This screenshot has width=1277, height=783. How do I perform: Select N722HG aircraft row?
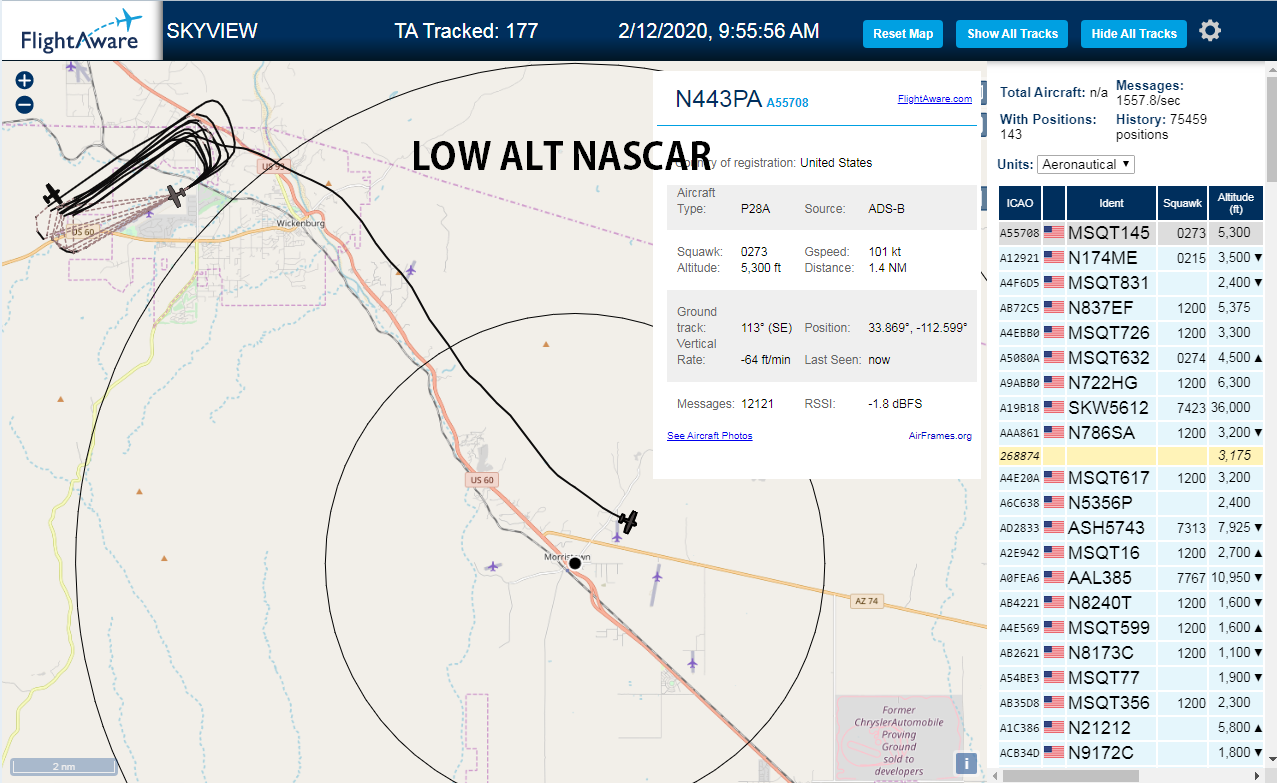[x=1131, y=383]
